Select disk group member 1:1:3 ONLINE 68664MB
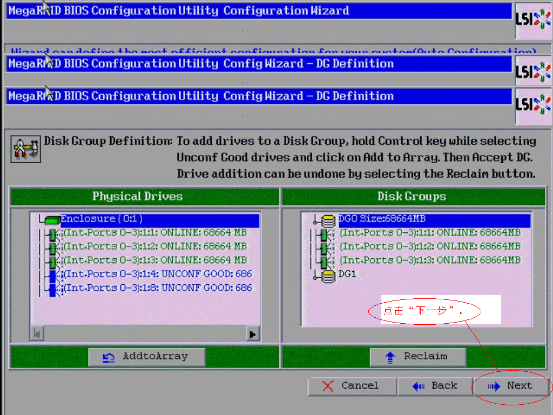This screenshot has width=553, height=415. (430, 260)
